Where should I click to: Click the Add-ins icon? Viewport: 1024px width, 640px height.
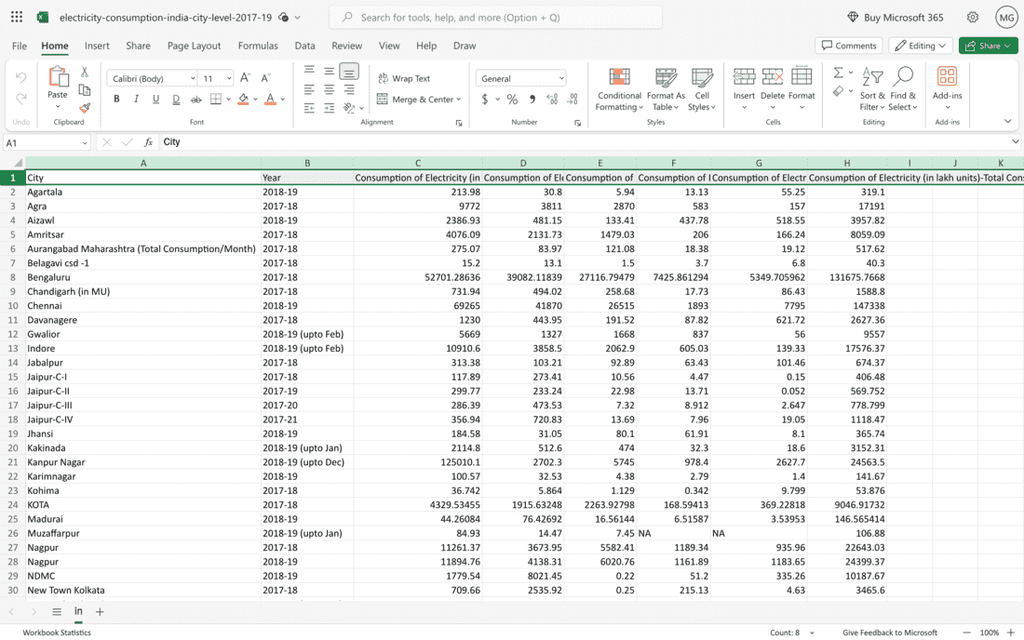click(x=946, y=78)
